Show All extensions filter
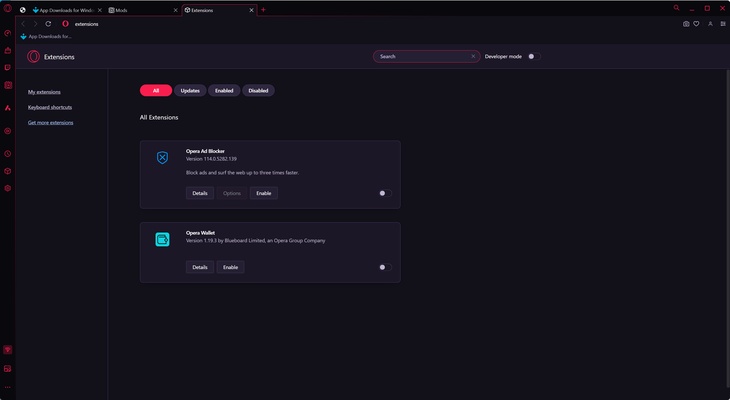Image resolution: width=730 pixels, height=400 pixels. coord(156,91)
